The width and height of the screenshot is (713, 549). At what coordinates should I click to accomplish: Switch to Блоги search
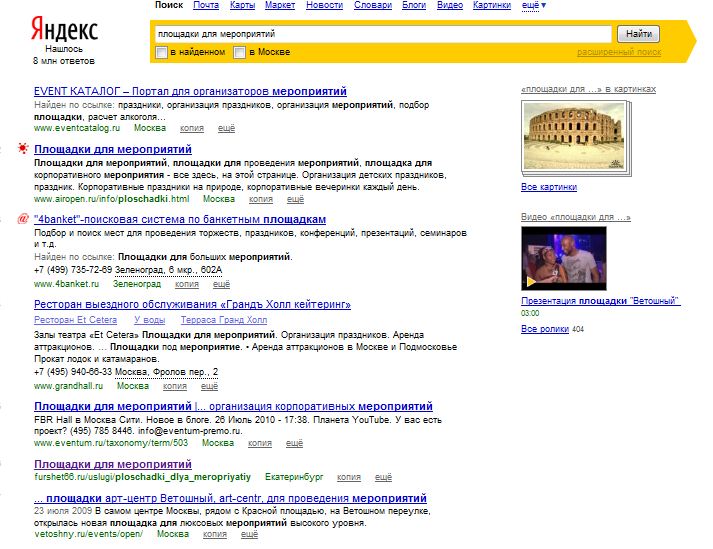point(414,5)
